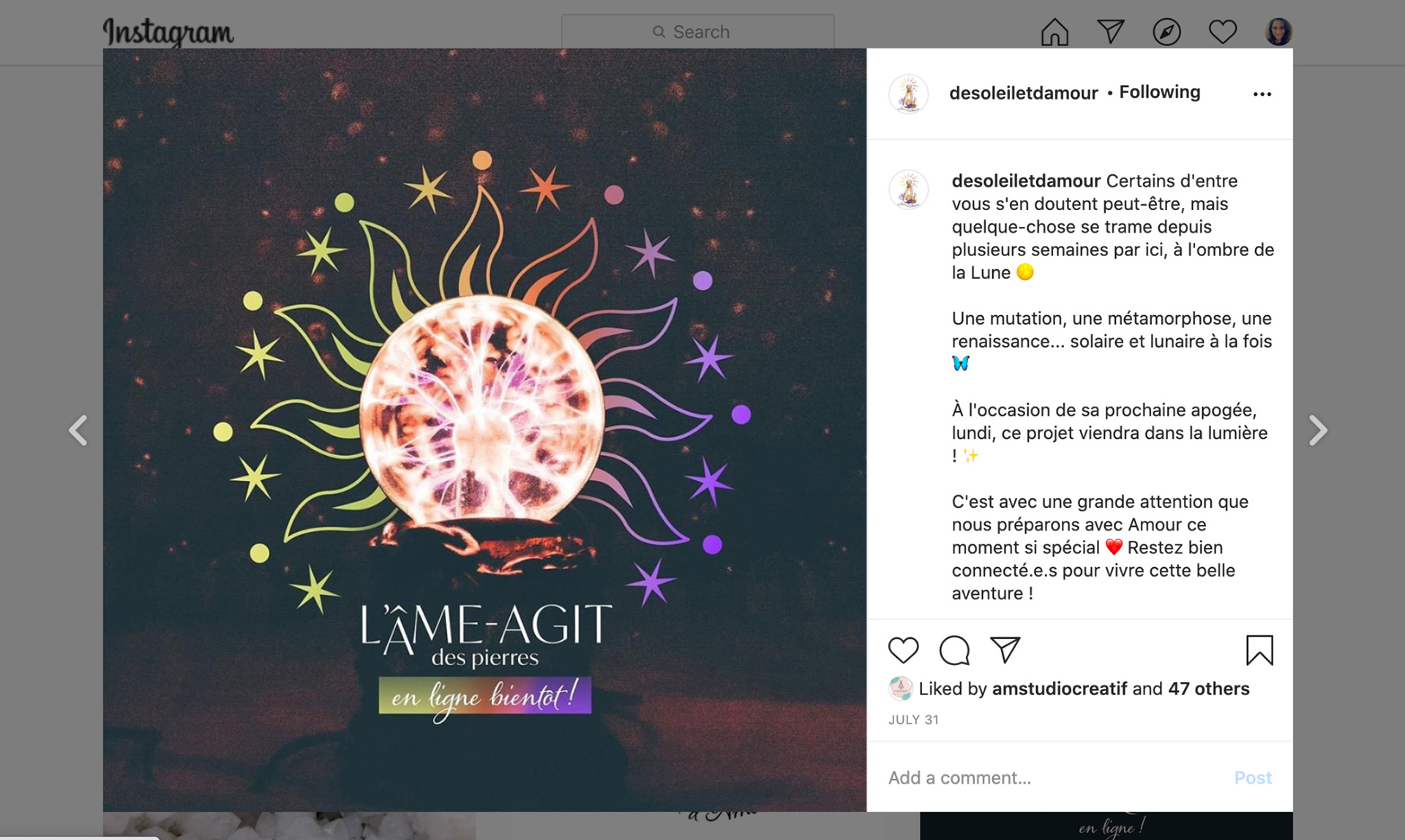The height and width of the screenshot is (840, 1405).
Task: Go to previous post with left arrow
Action: (78, 430)
